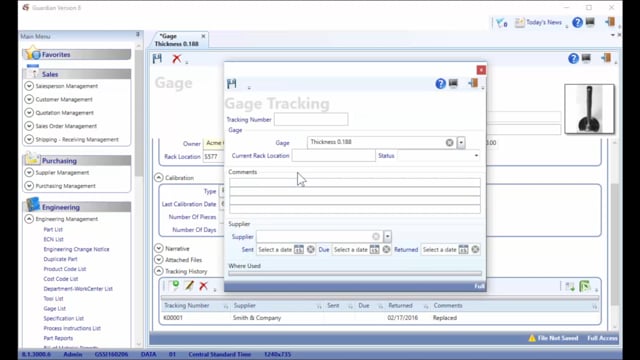Collapse the Calibration section
The width and height of the screenshot is (640, 360).
click(159, 178)
